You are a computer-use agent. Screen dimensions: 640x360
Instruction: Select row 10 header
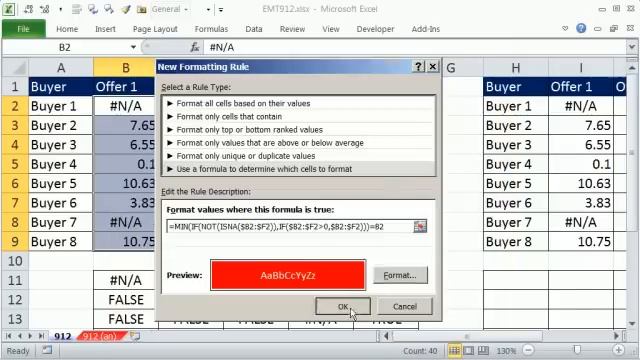tap(15, 261)
